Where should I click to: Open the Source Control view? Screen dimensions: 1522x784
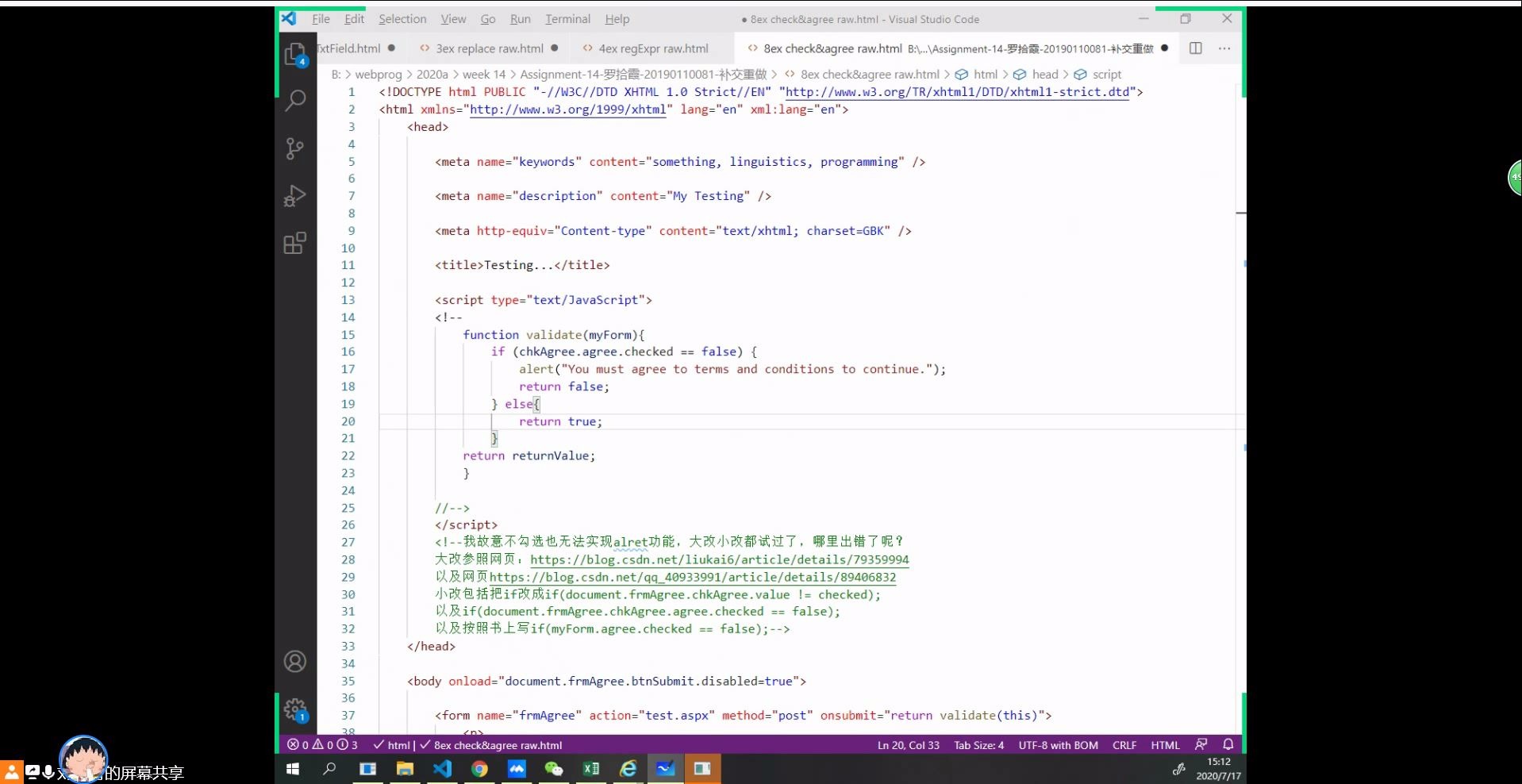[x=294, y=148]
